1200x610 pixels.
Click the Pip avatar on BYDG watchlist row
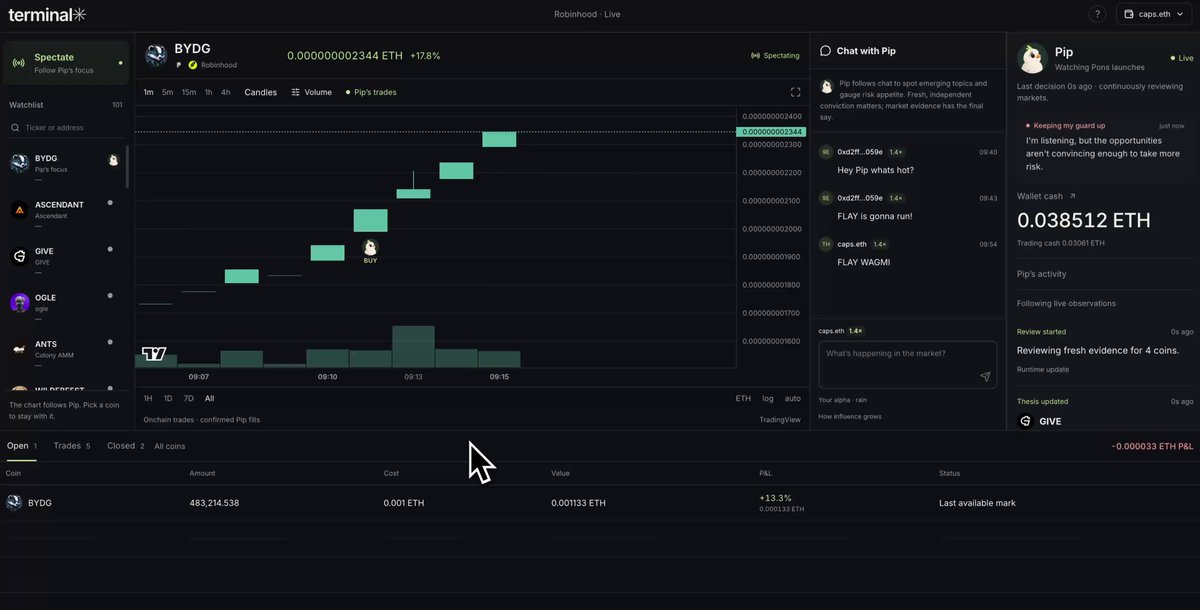113,160
